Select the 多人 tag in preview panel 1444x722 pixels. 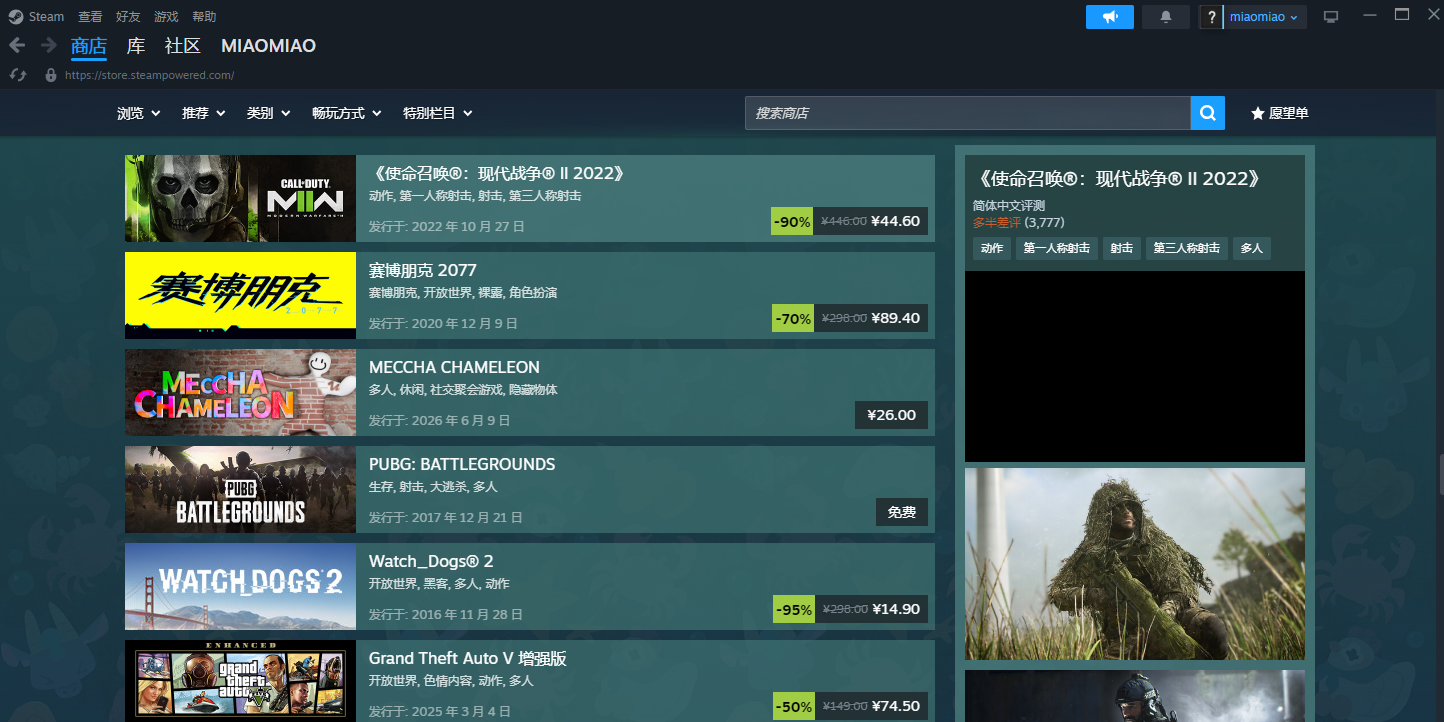1252,248
